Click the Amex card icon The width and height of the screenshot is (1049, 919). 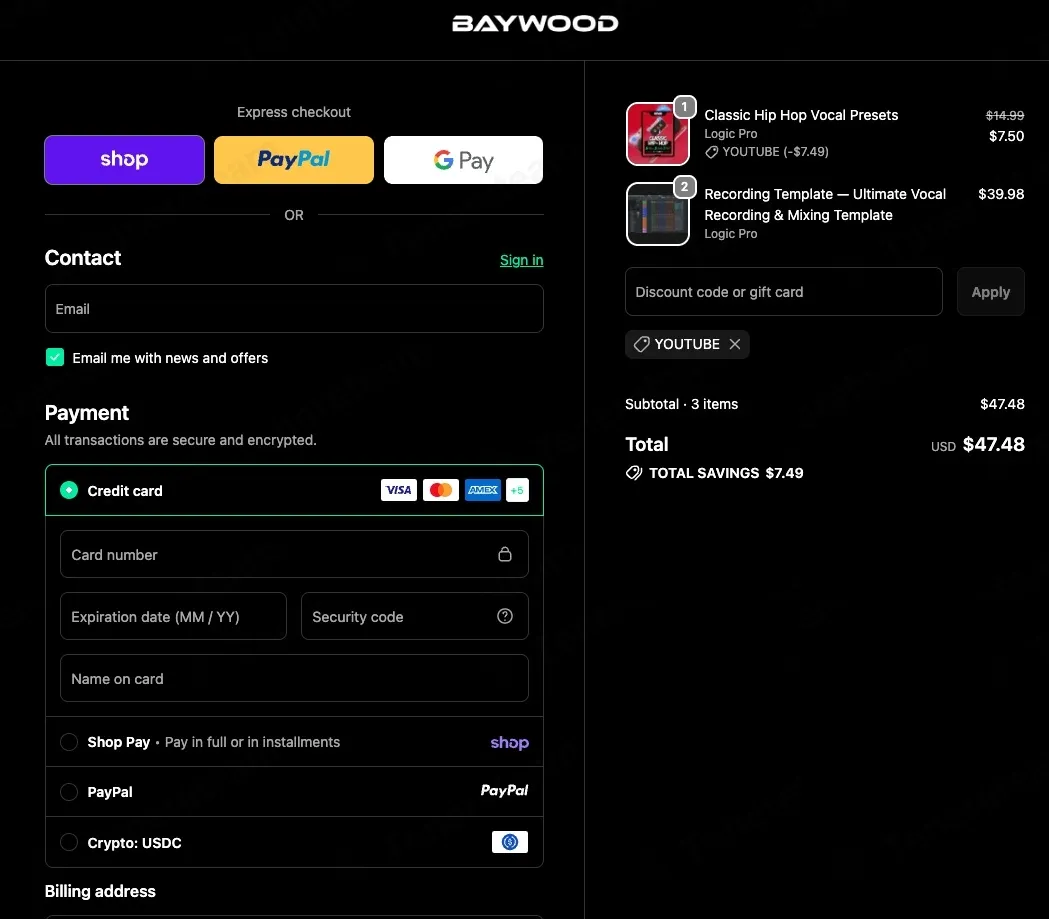[482, 490]
